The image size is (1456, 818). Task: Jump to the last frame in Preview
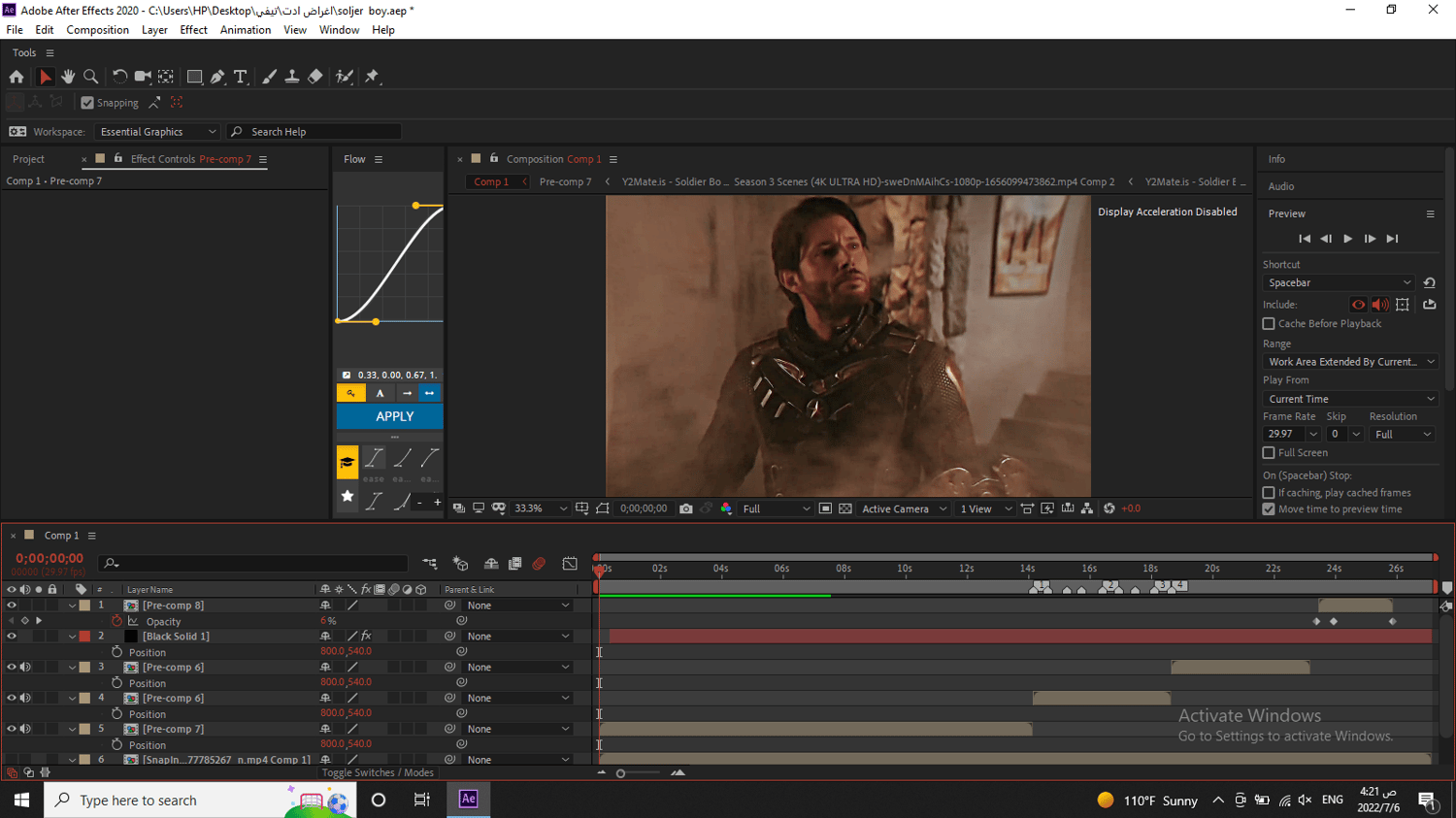coord(1392,239)
